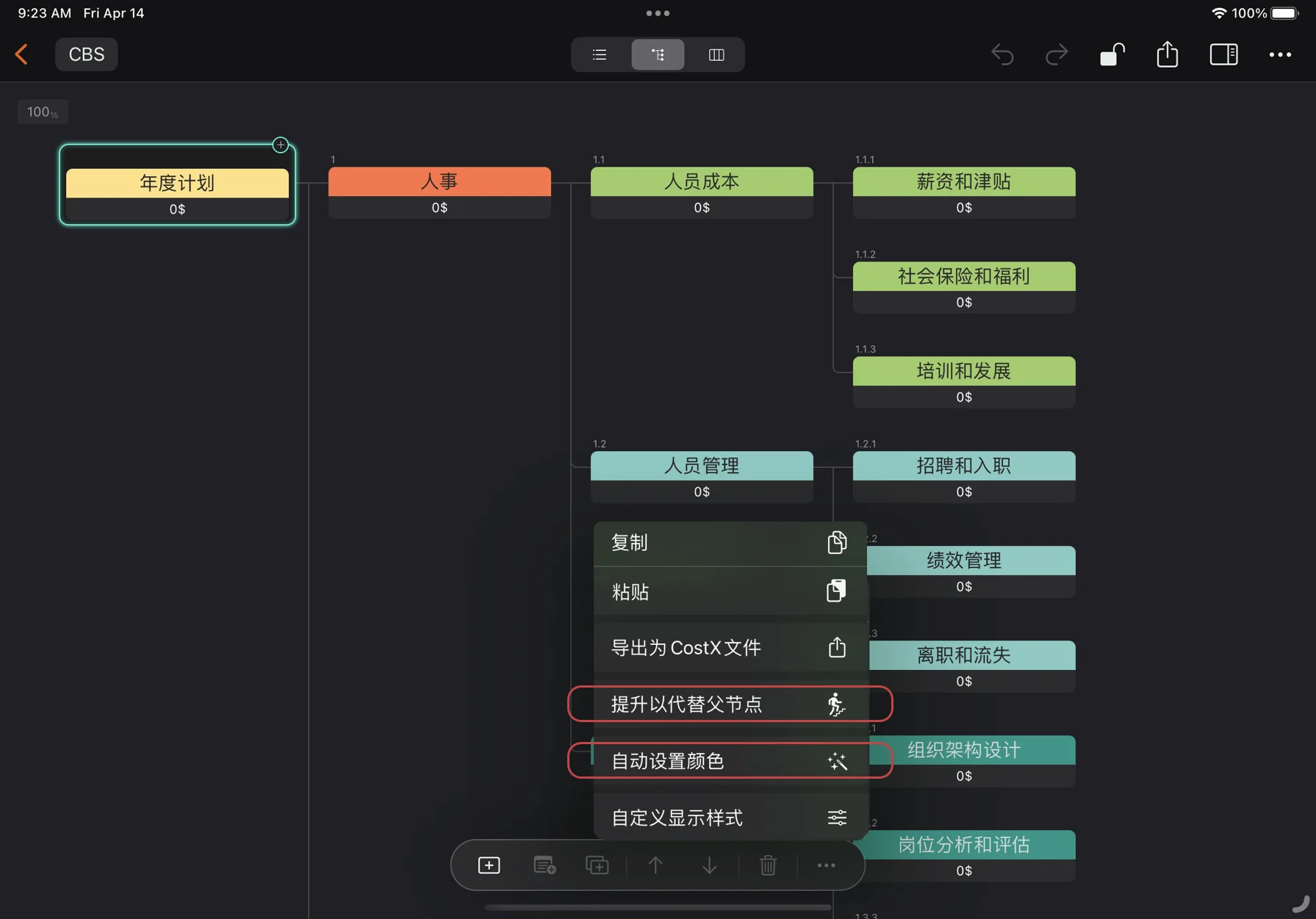Screen dimensions: 1316x919
Task: Move the selected node up
Action: click(655, 865)
